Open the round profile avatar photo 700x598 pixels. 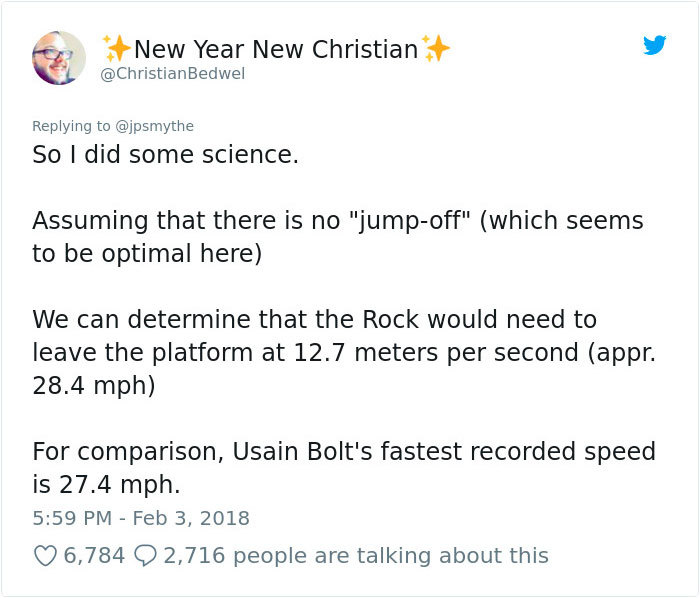click(58, 58)
